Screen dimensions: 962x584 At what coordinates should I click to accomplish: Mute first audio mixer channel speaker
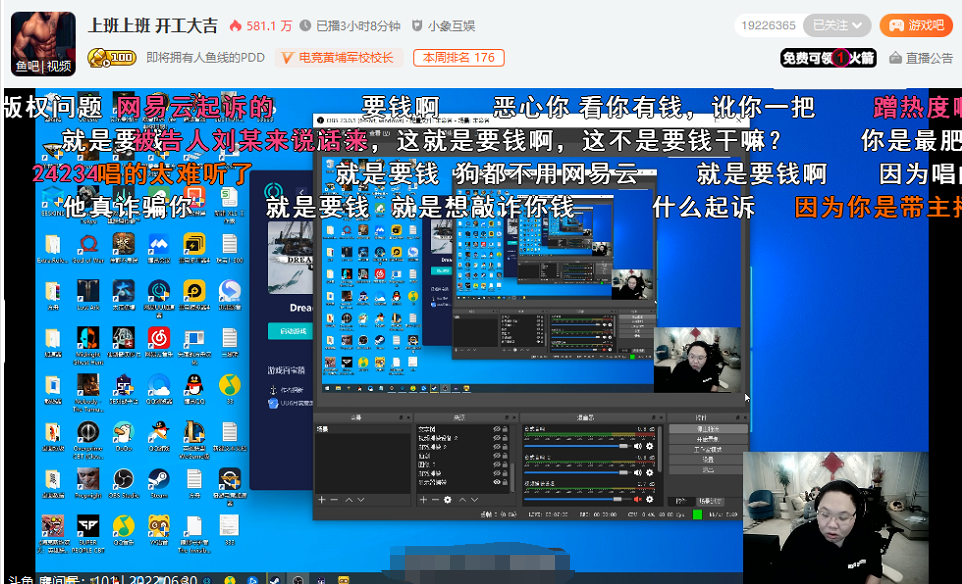pyautogui.click(x=637, y=446)
